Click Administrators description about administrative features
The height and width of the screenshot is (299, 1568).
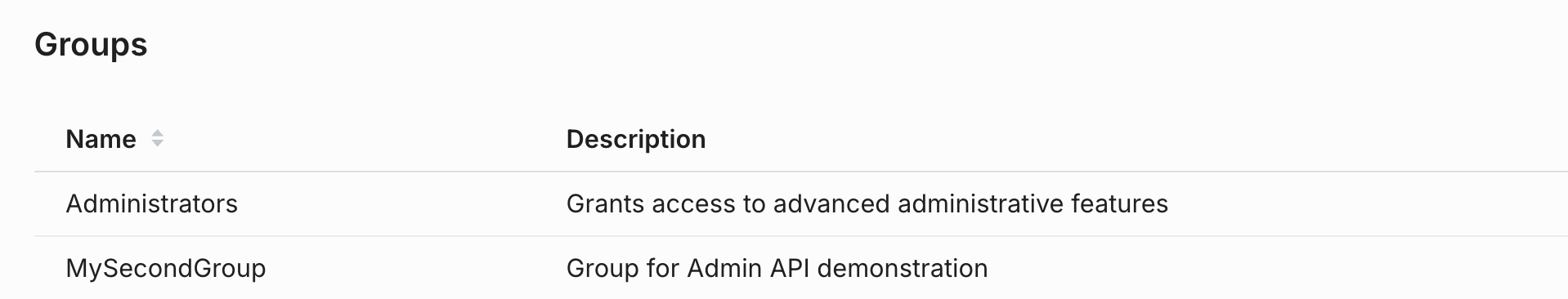pos(867,203)
